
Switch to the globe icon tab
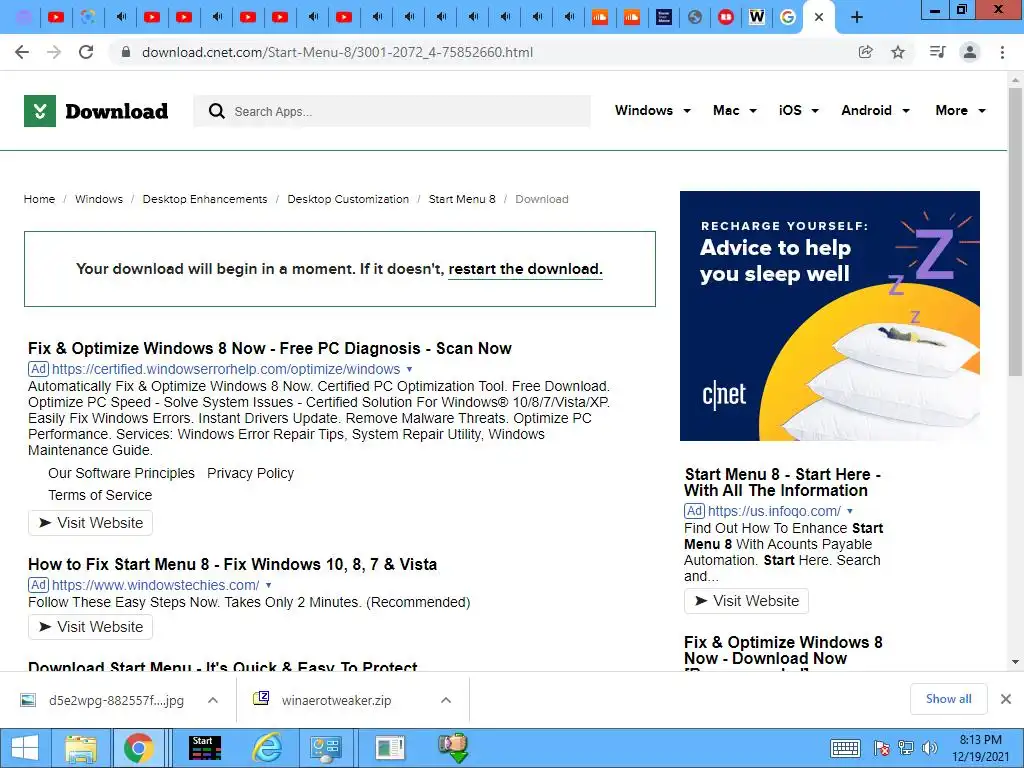pos(695,18)
